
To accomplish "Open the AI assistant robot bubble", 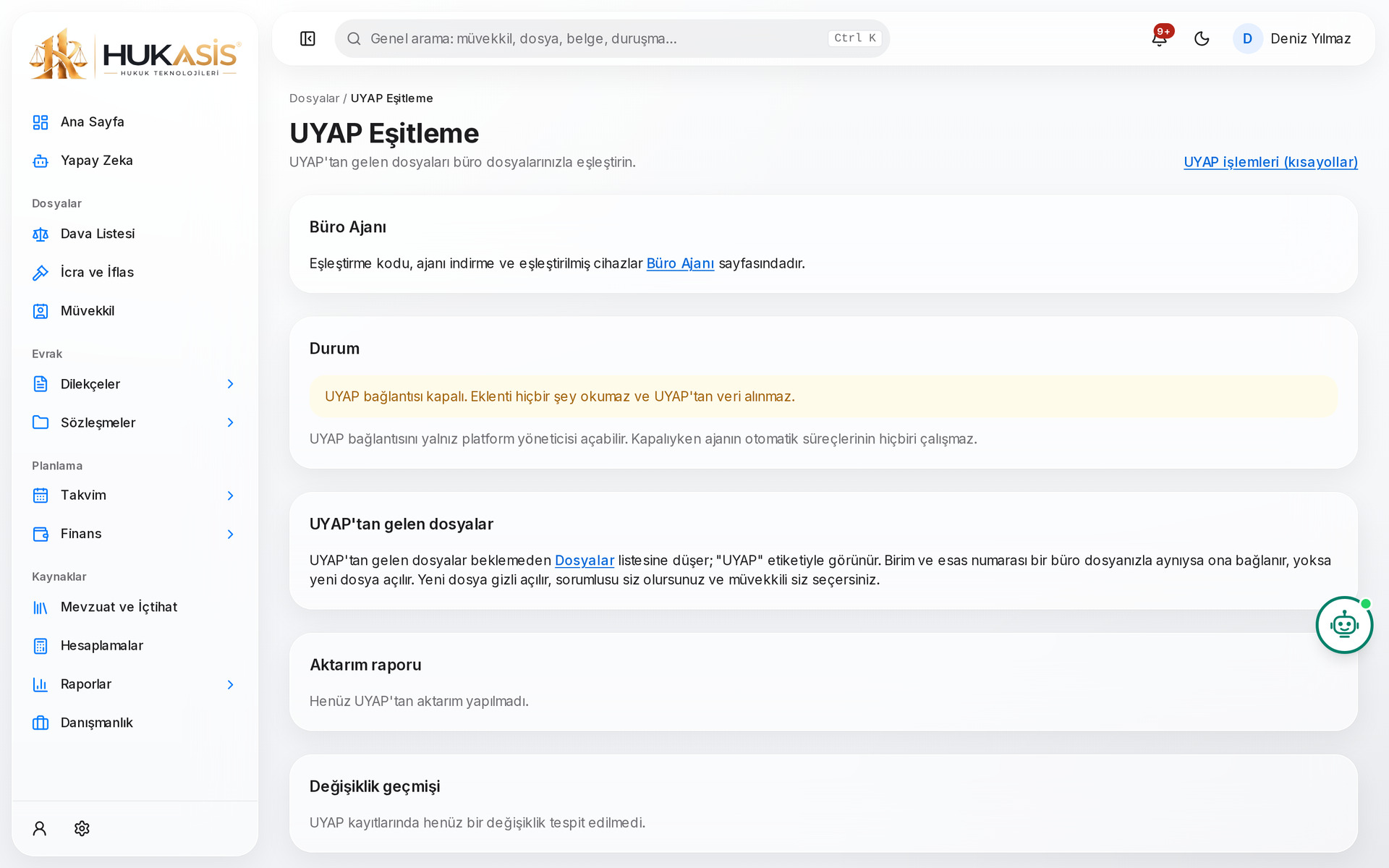I will 1344,625.
